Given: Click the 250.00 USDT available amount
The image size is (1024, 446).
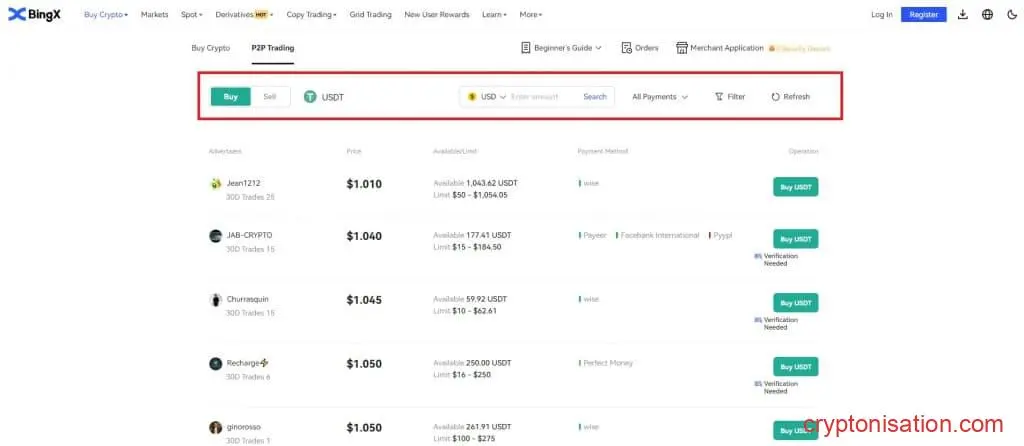Looking at the screenshot, I should pos(488,363).
